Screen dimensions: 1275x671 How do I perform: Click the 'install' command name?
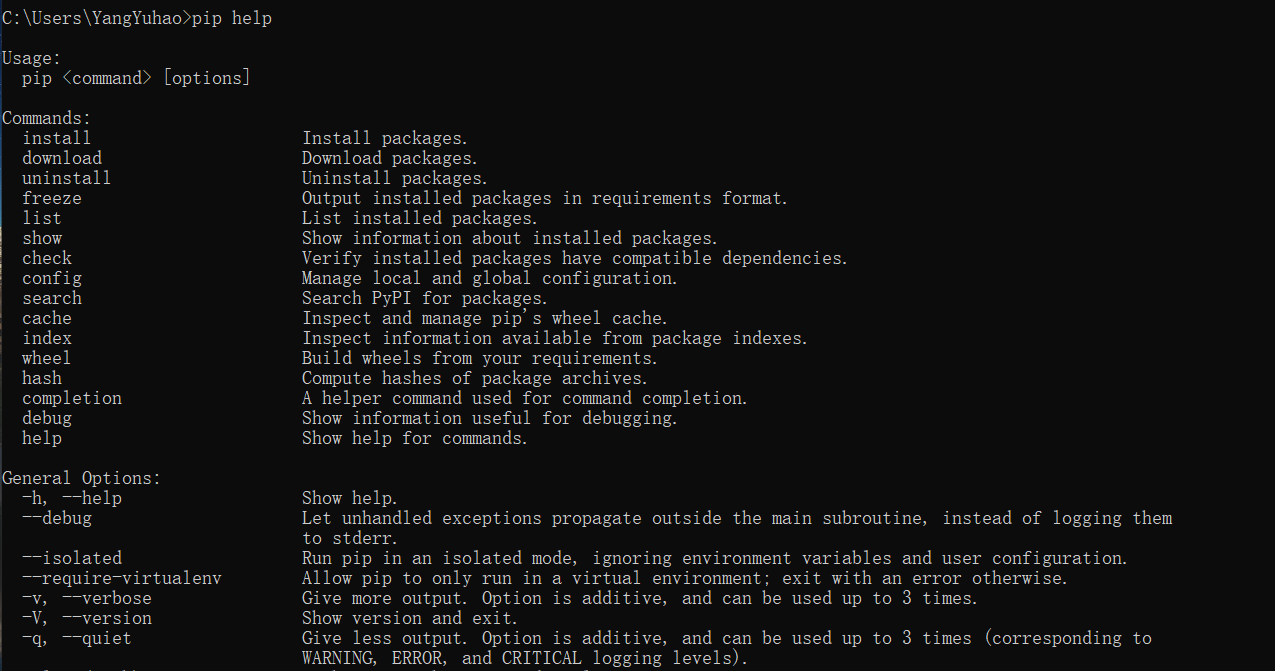click(x=56, y=138)
